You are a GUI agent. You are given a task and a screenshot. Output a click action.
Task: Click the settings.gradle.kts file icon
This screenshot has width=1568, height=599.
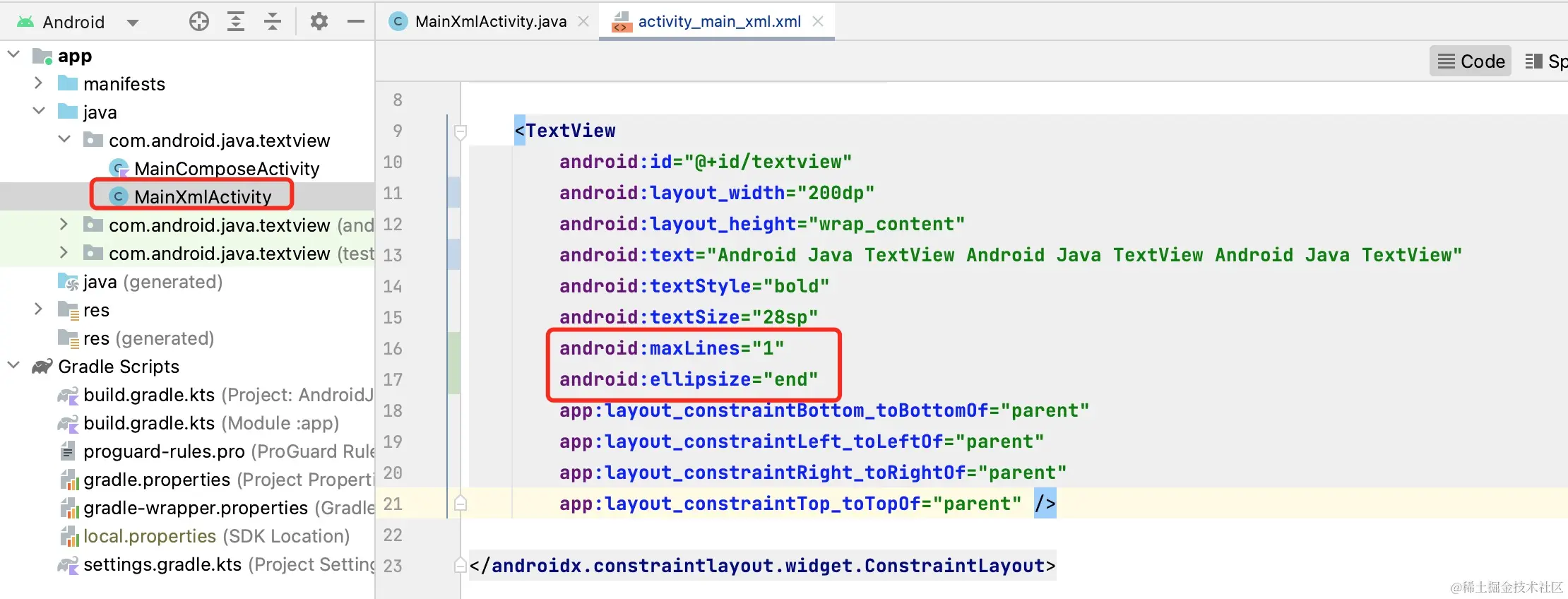[x=68, y=564]
